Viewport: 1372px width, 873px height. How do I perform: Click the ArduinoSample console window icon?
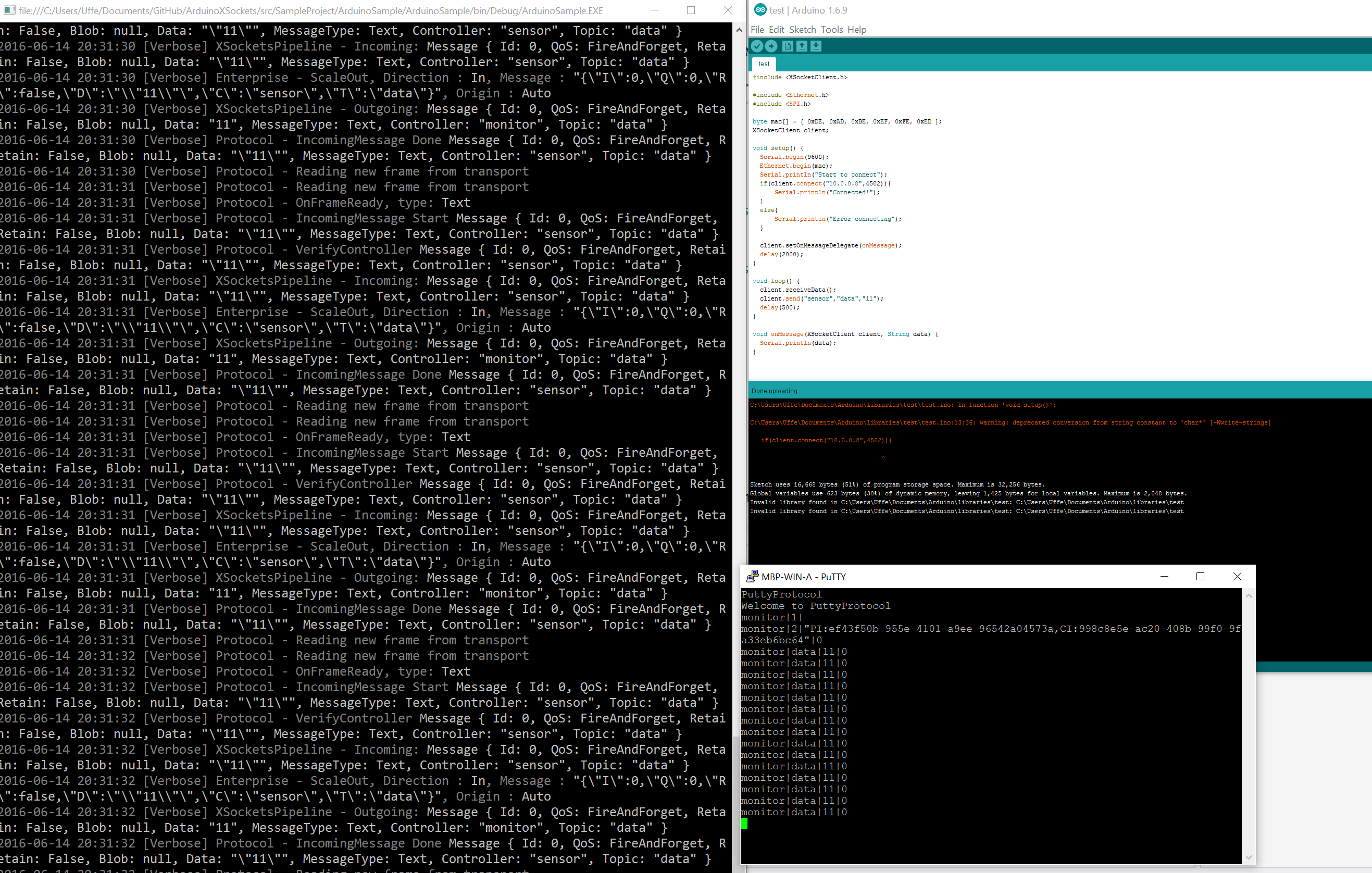(9, 10)
